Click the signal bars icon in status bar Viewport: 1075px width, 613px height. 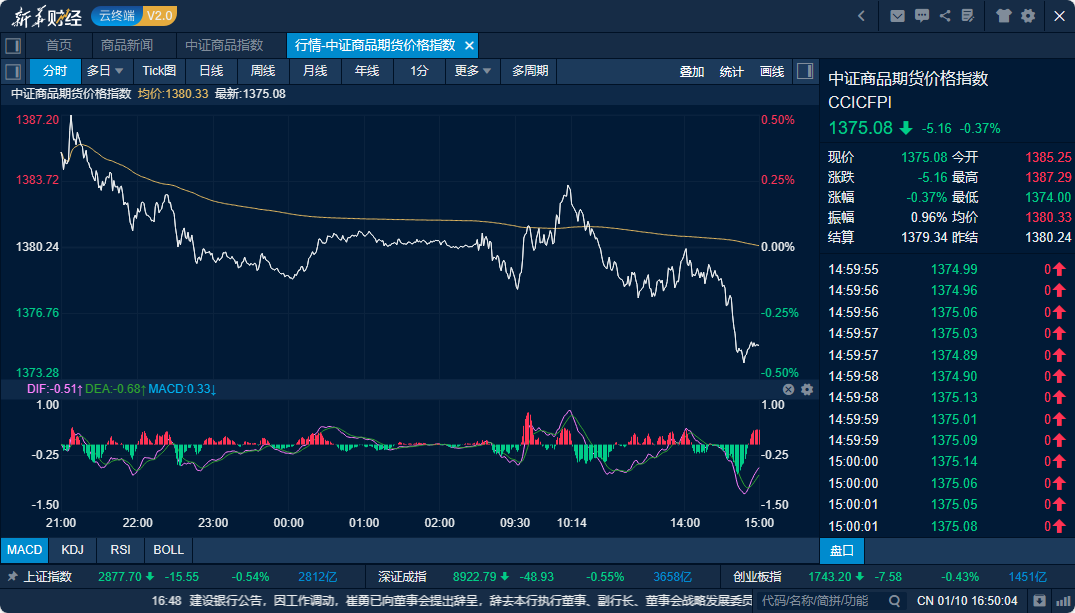tap(1061, 600)
